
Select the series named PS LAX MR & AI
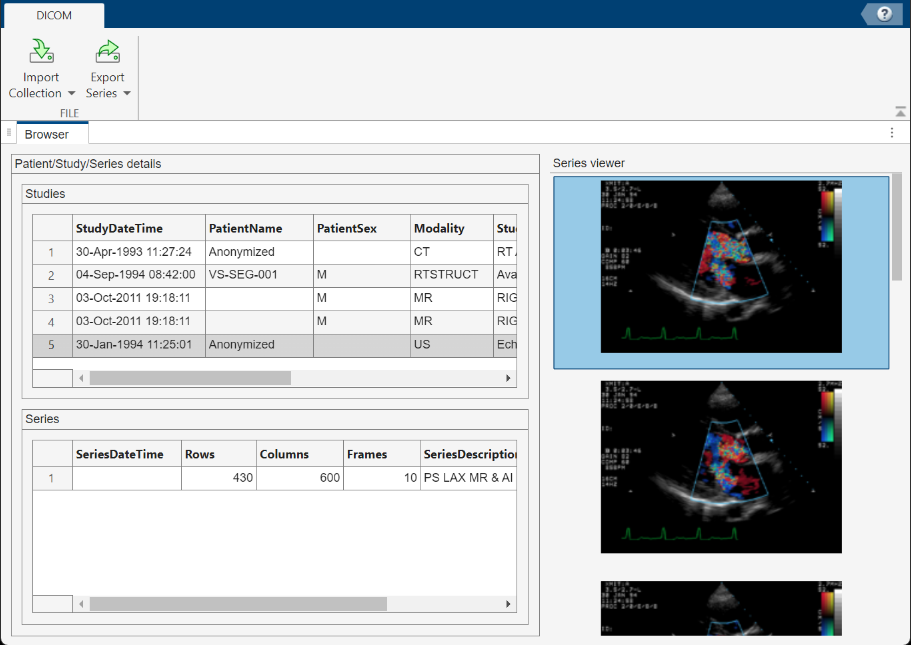(300, 477)
